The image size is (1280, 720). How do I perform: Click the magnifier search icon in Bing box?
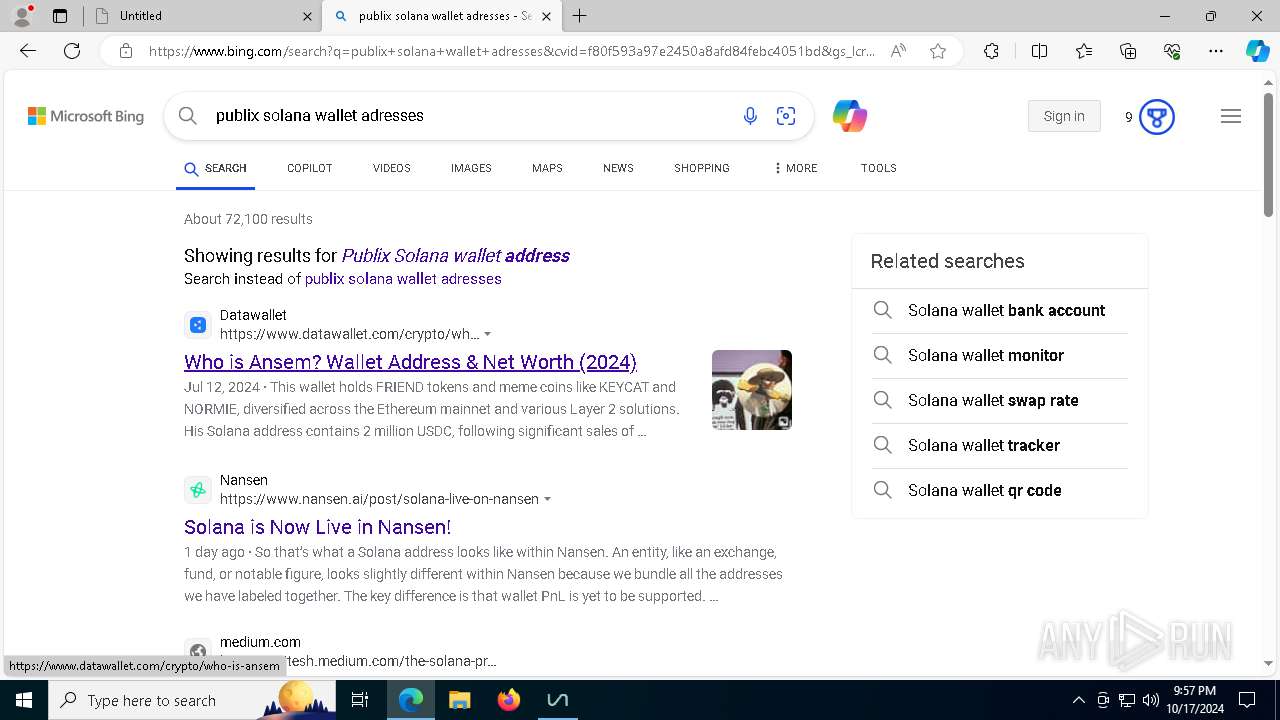[x=188, y=116]
